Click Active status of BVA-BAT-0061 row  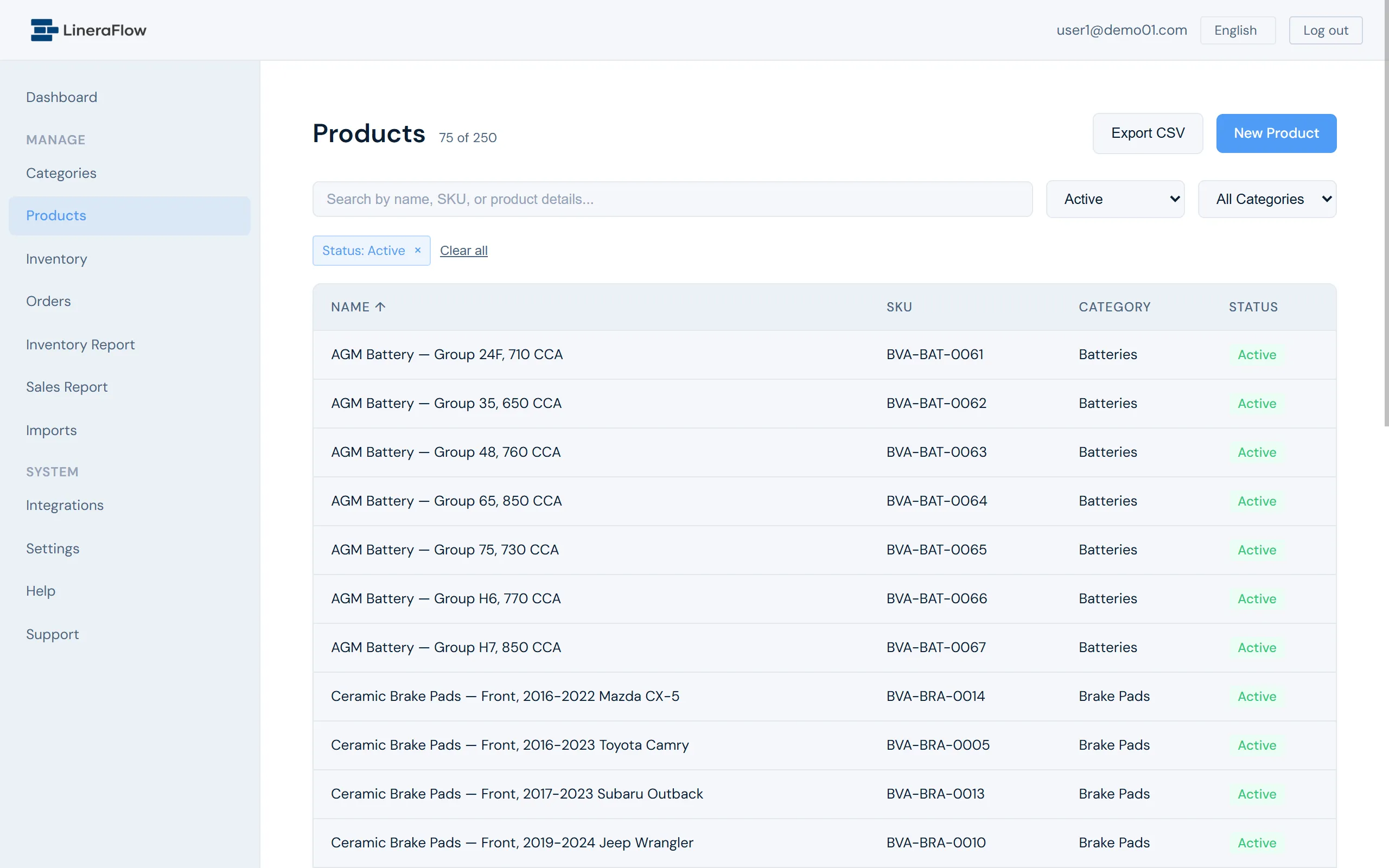pos(1257,355)
